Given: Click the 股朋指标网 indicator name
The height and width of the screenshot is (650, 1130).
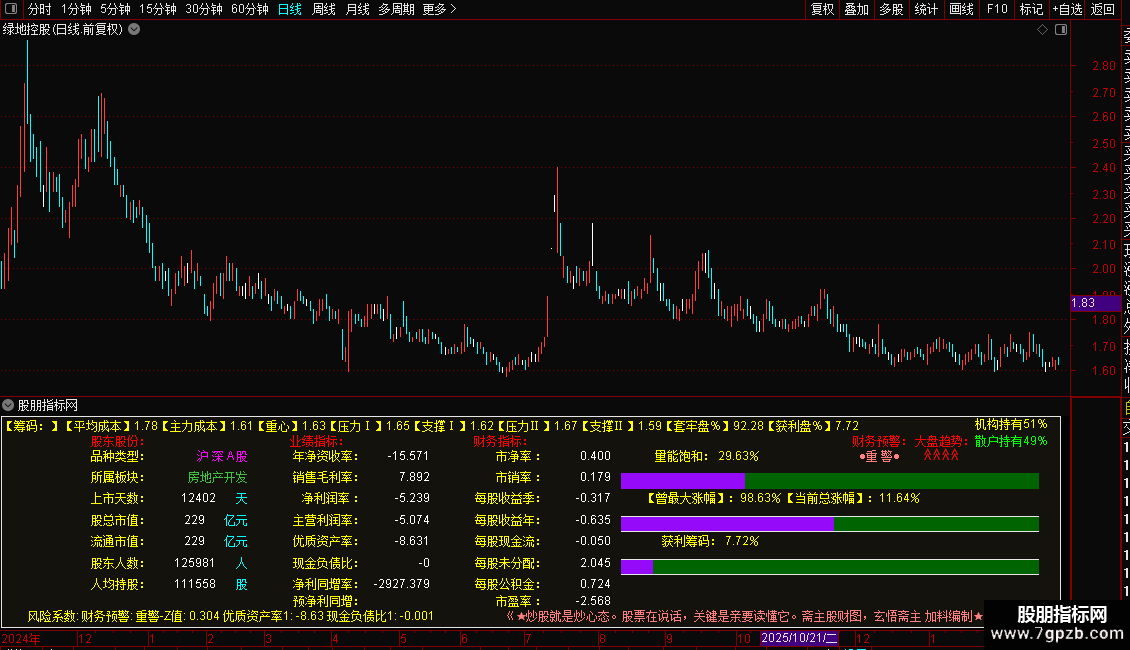Looking at the screenshot, I should tap(48, 406).
